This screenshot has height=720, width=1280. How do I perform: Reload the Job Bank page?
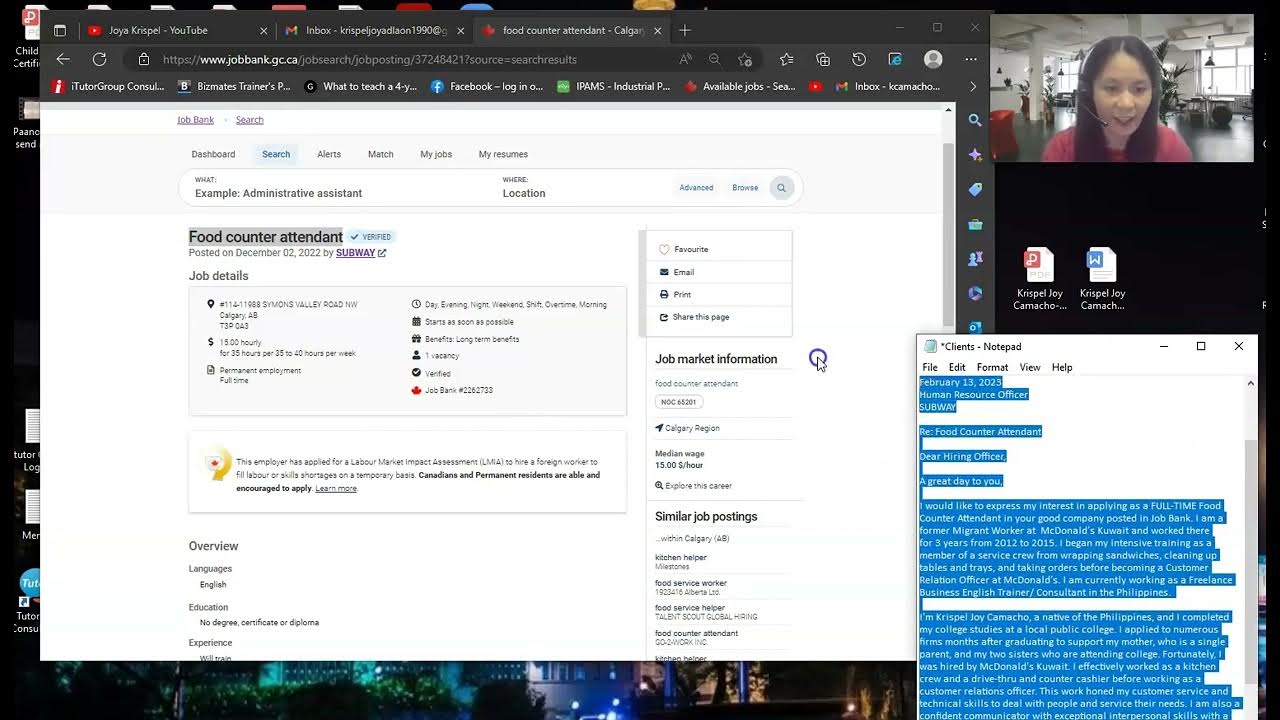pyautogui.click(x=99, y=59)
